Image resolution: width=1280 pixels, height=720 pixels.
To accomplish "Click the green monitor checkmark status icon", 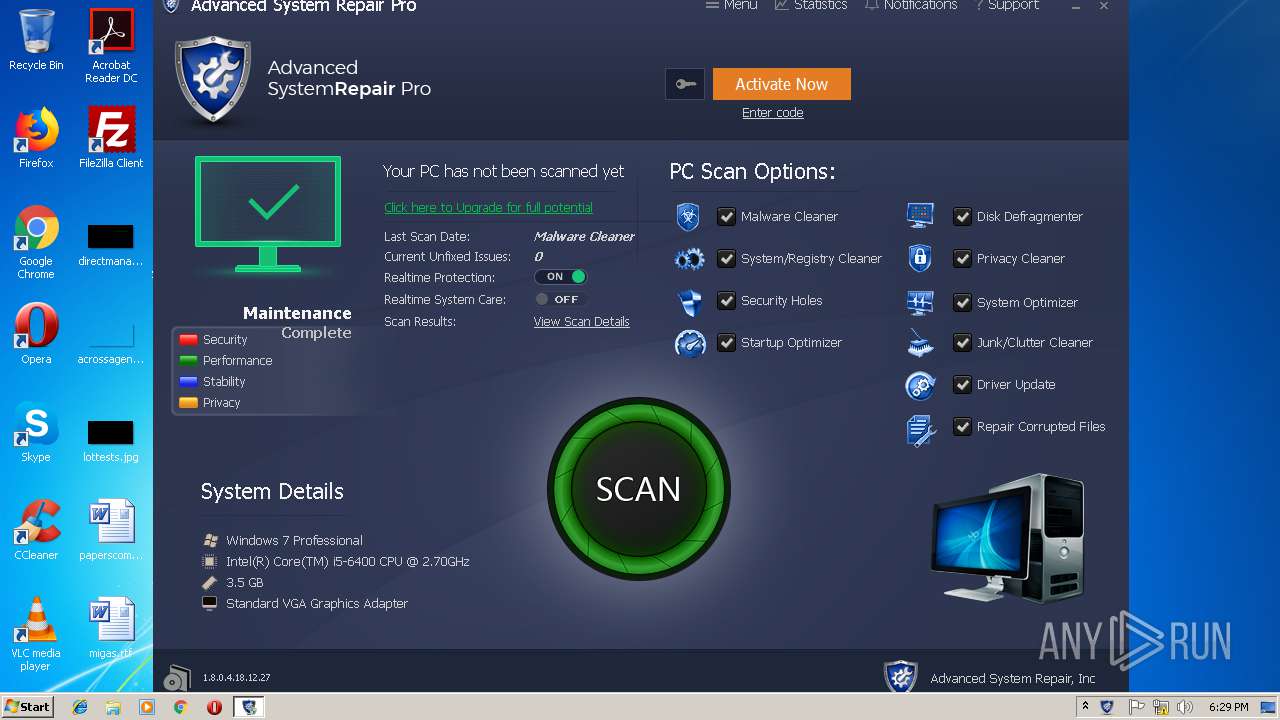I will pyautogui.click(x=268, y=213).
